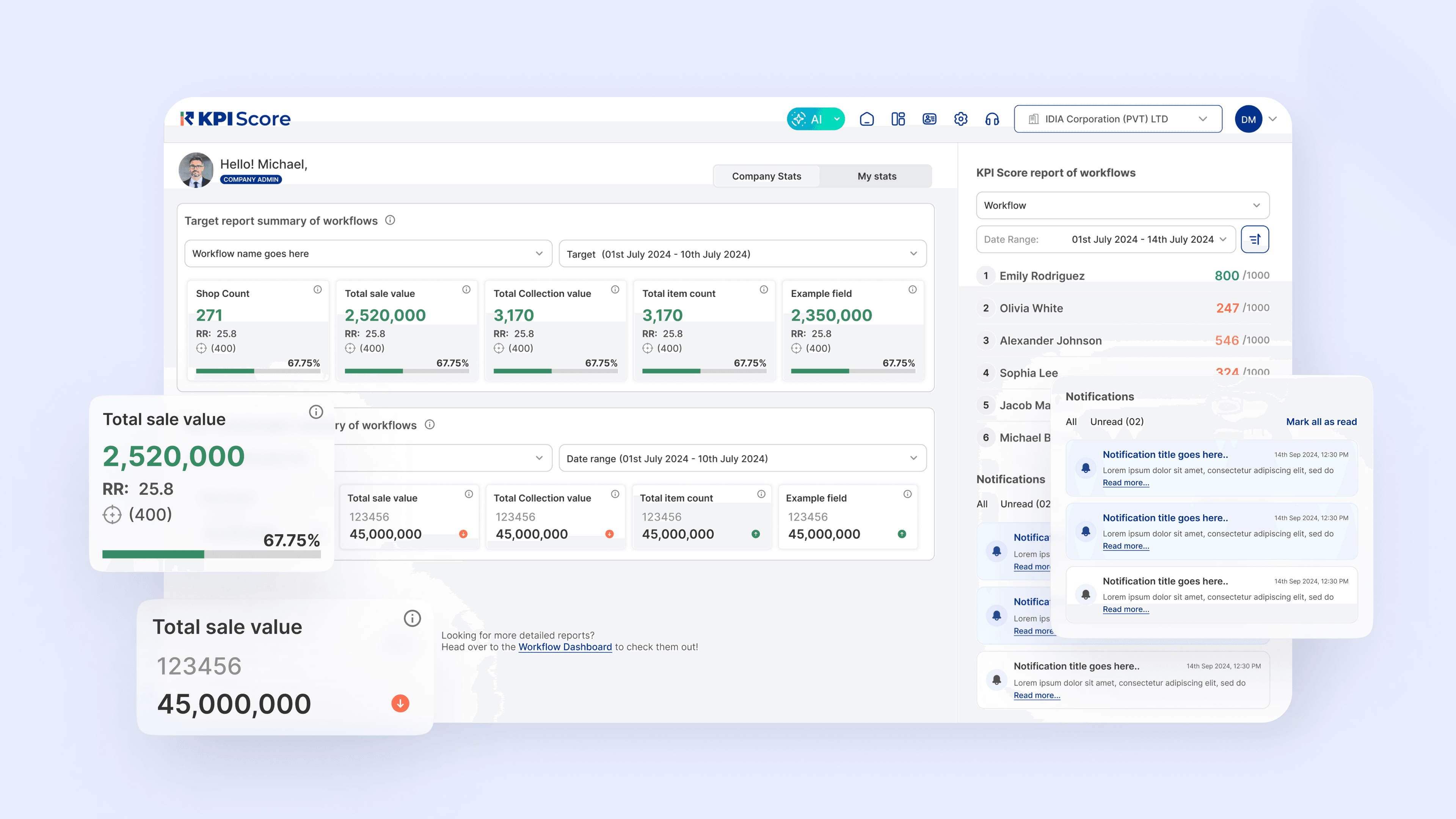
Task: Switch to the Unread (02) notifications filter
Action: [1116, 421]
